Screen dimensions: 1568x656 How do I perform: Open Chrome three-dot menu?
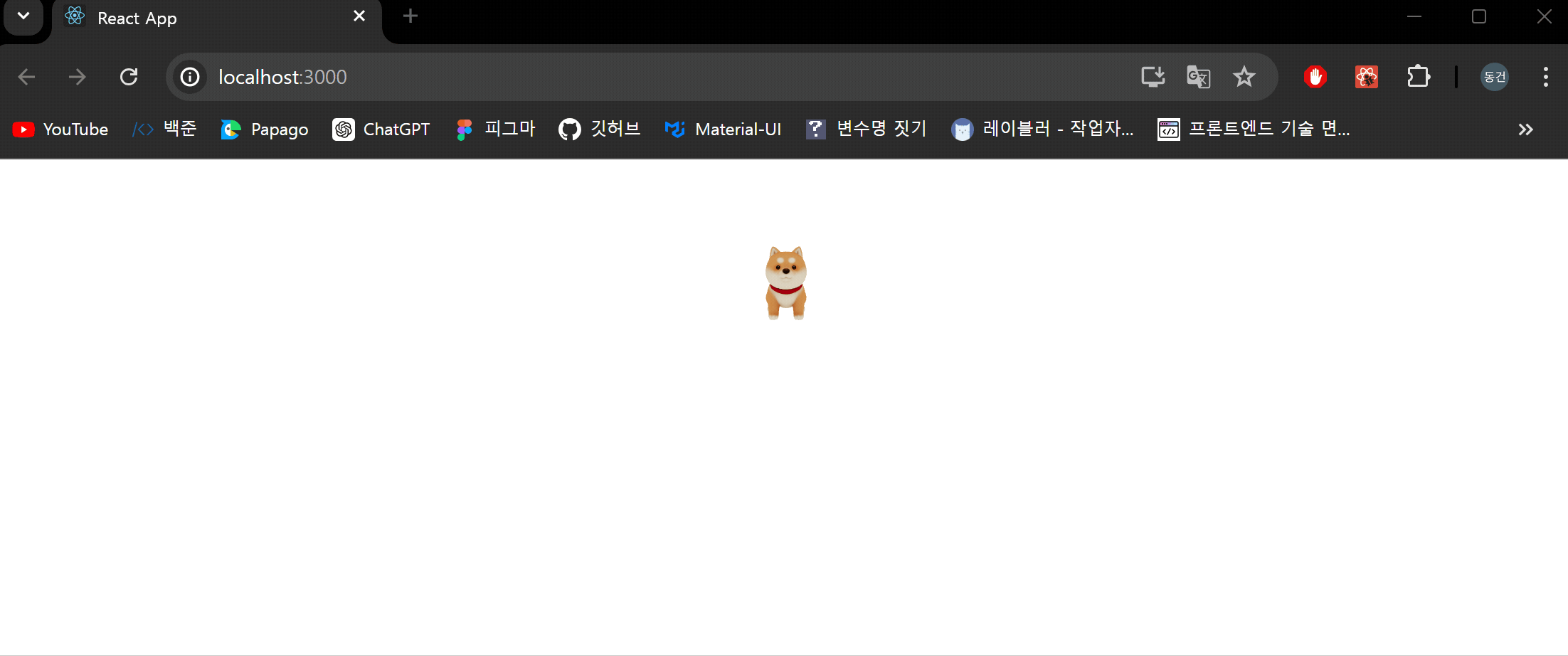[x=1545, y=77]
